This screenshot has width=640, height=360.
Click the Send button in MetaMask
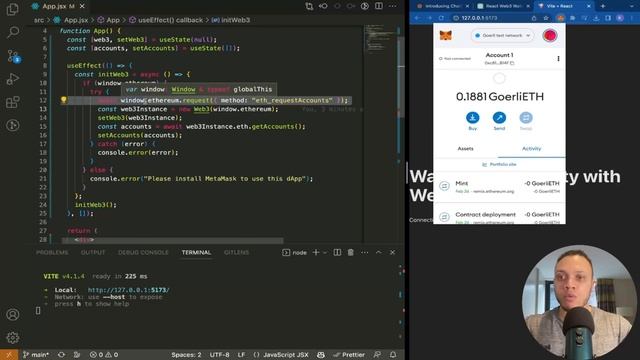[499, 121]
